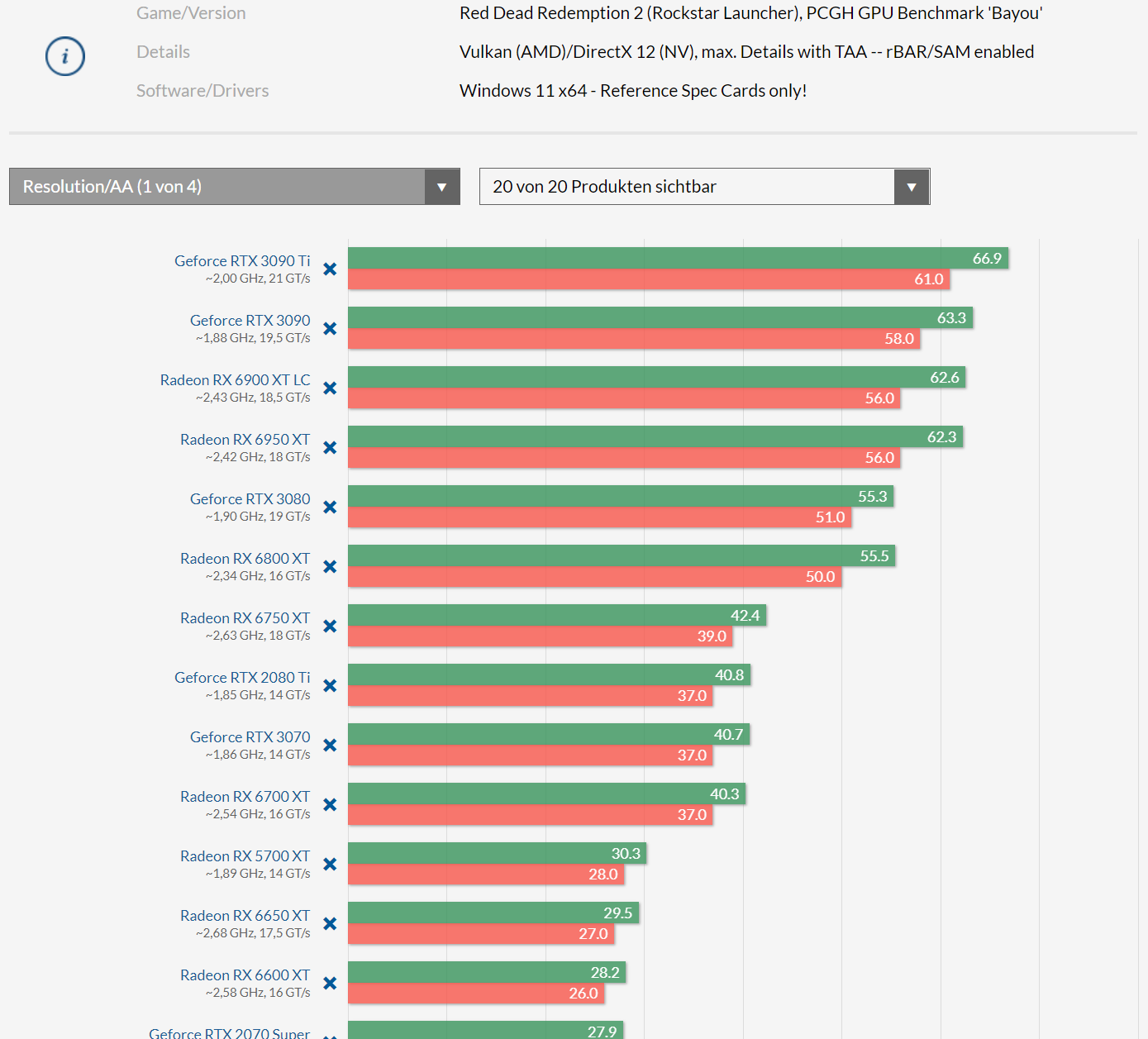Remove Radeon RX 6600 XT via X icon
The width and height of the screenshot is (1148, 1039).
[x=330, y=983]
